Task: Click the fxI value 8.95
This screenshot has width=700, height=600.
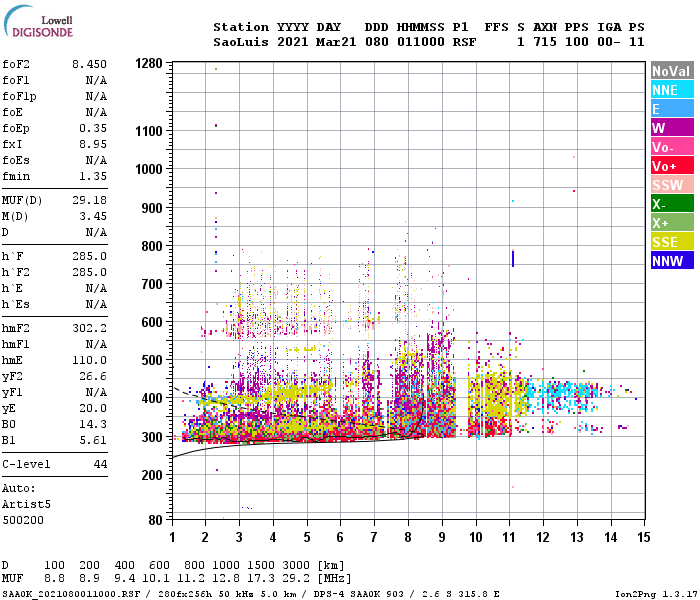Action: 93,144
